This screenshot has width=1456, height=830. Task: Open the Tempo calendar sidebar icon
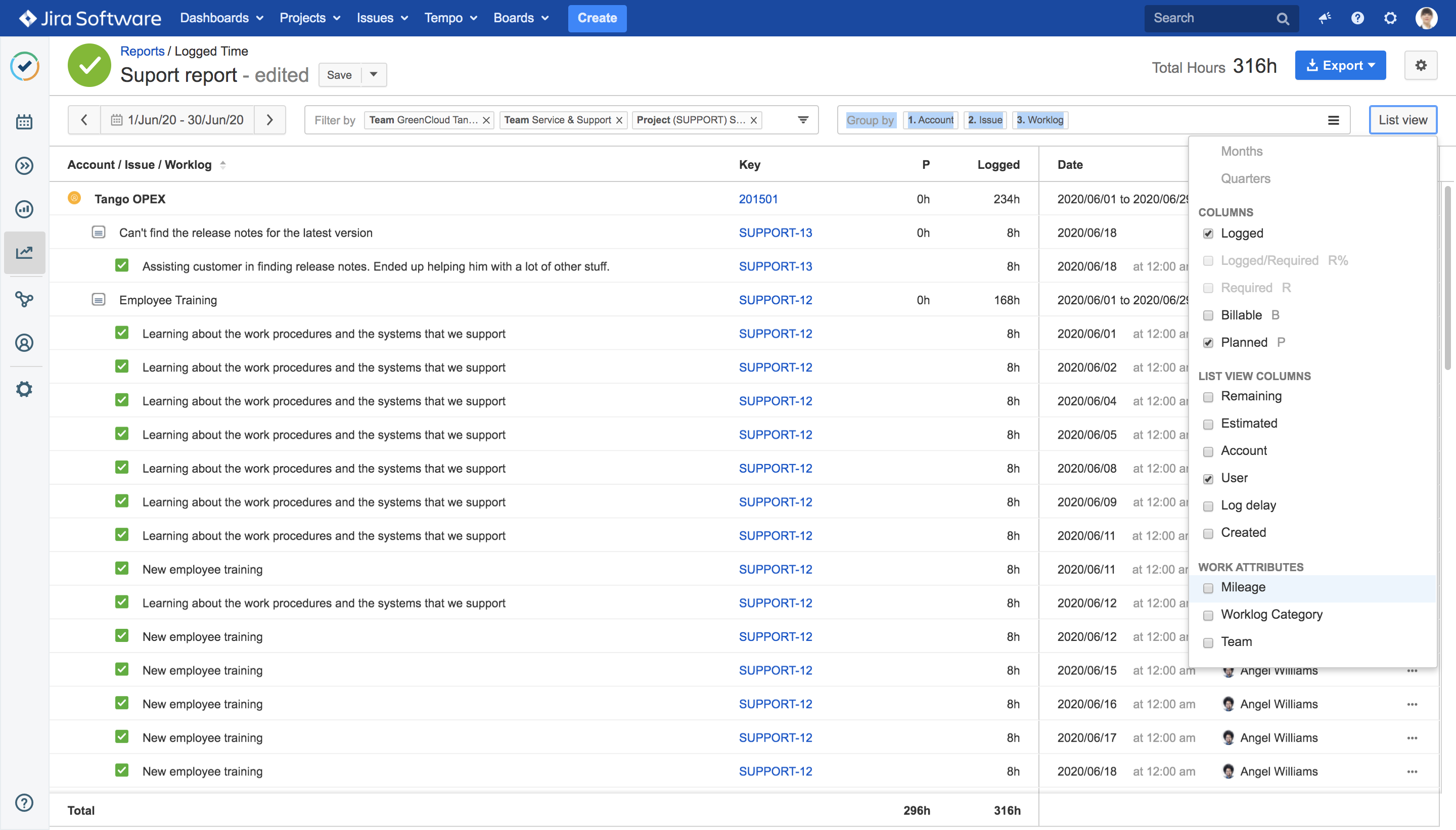coord(24,121)
